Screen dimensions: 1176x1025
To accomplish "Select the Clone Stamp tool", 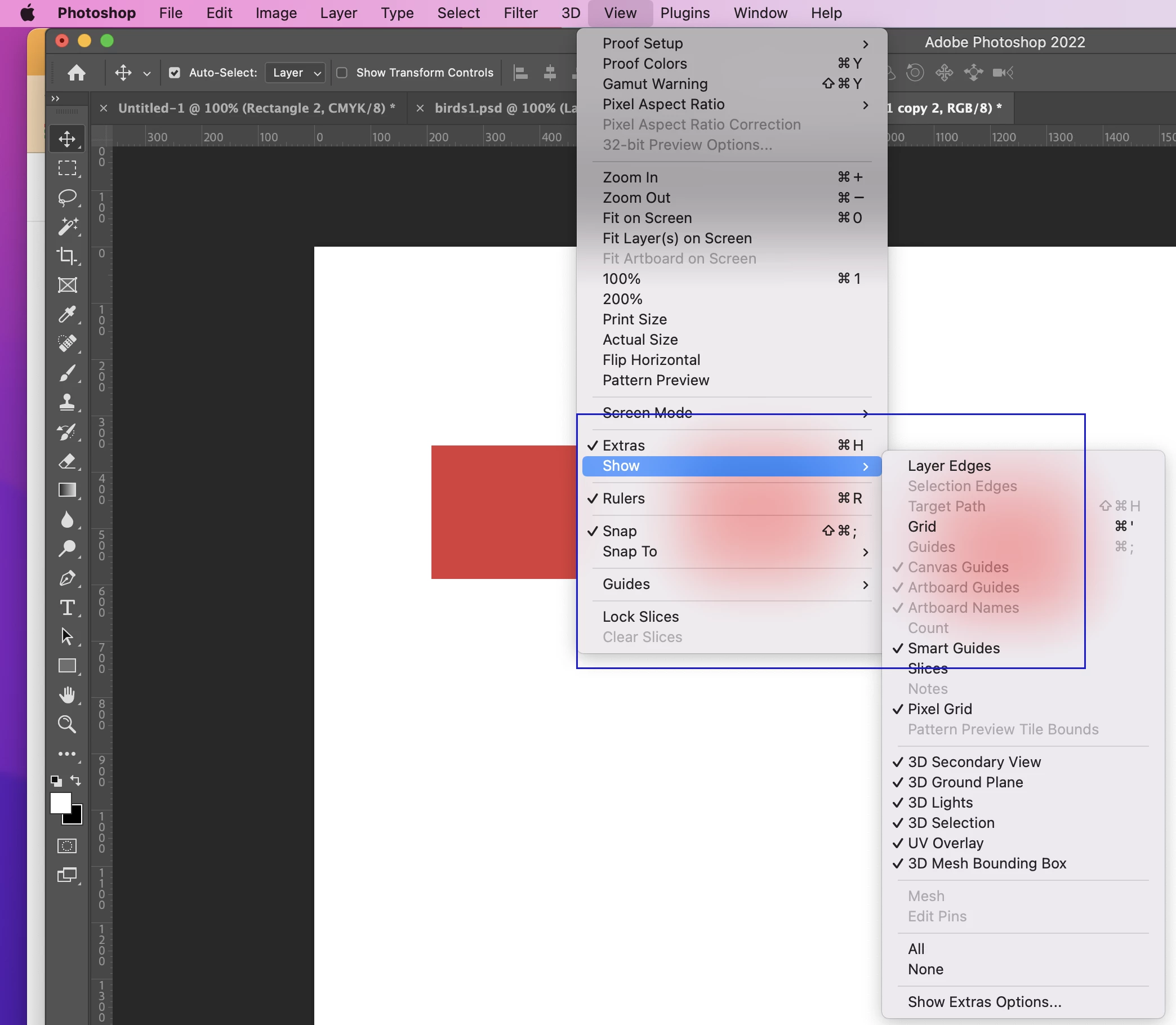I will 67,402.
